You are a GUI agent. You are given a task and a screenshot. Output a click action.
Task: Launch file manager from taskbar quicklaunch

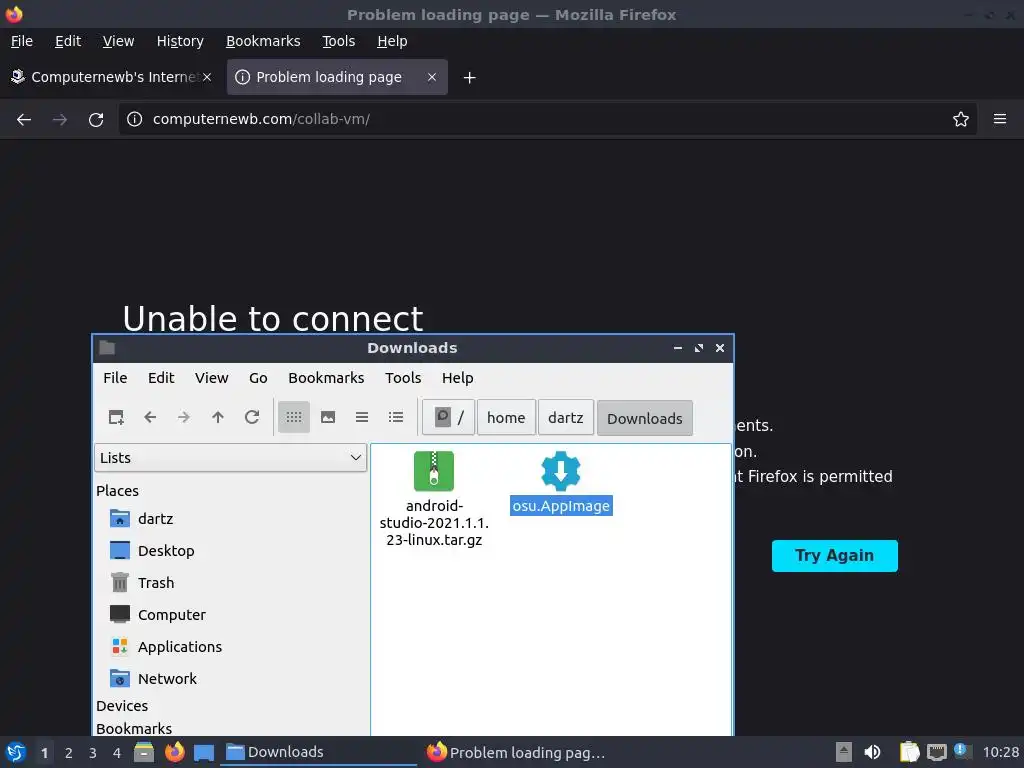click(x=144, y=752)
